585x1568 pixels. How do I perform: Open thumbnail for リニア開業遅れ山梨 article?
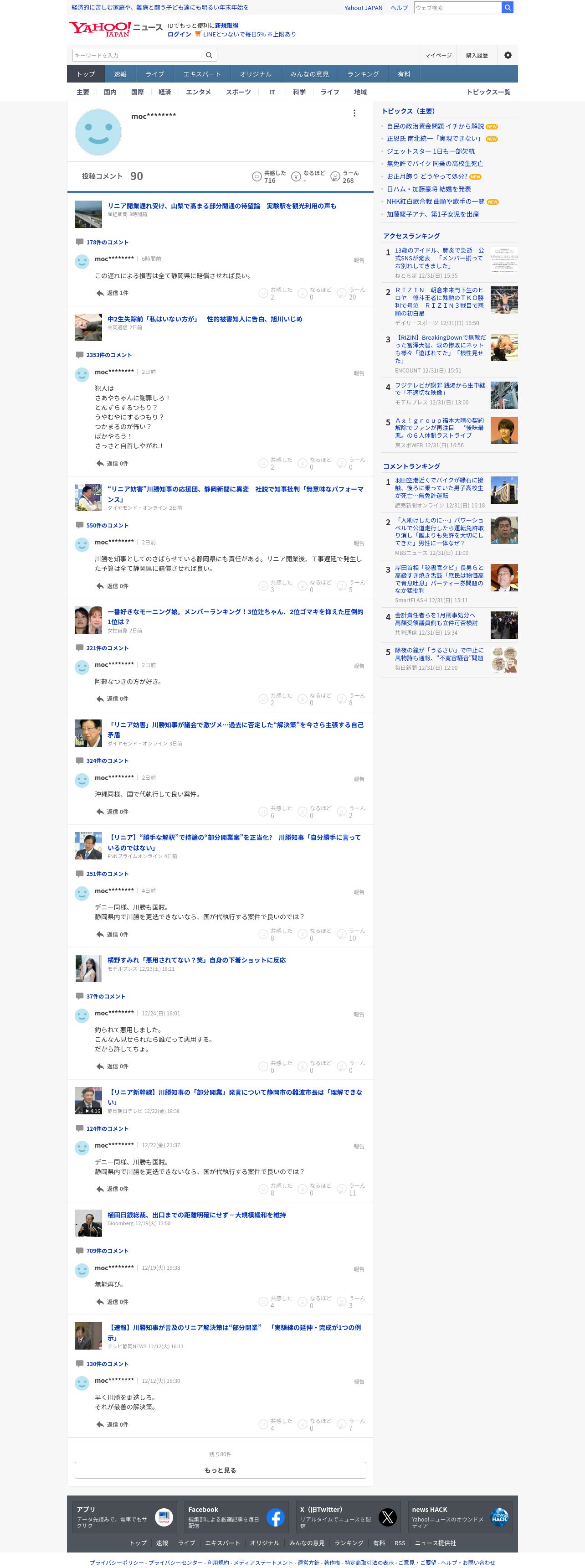(88, 214)
